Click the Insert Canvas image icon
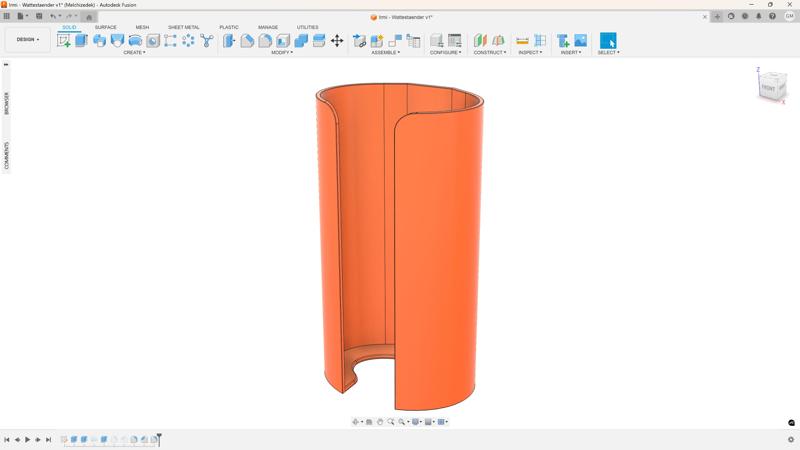The height and width of the screenshot is (450, 800). point(580,41)
